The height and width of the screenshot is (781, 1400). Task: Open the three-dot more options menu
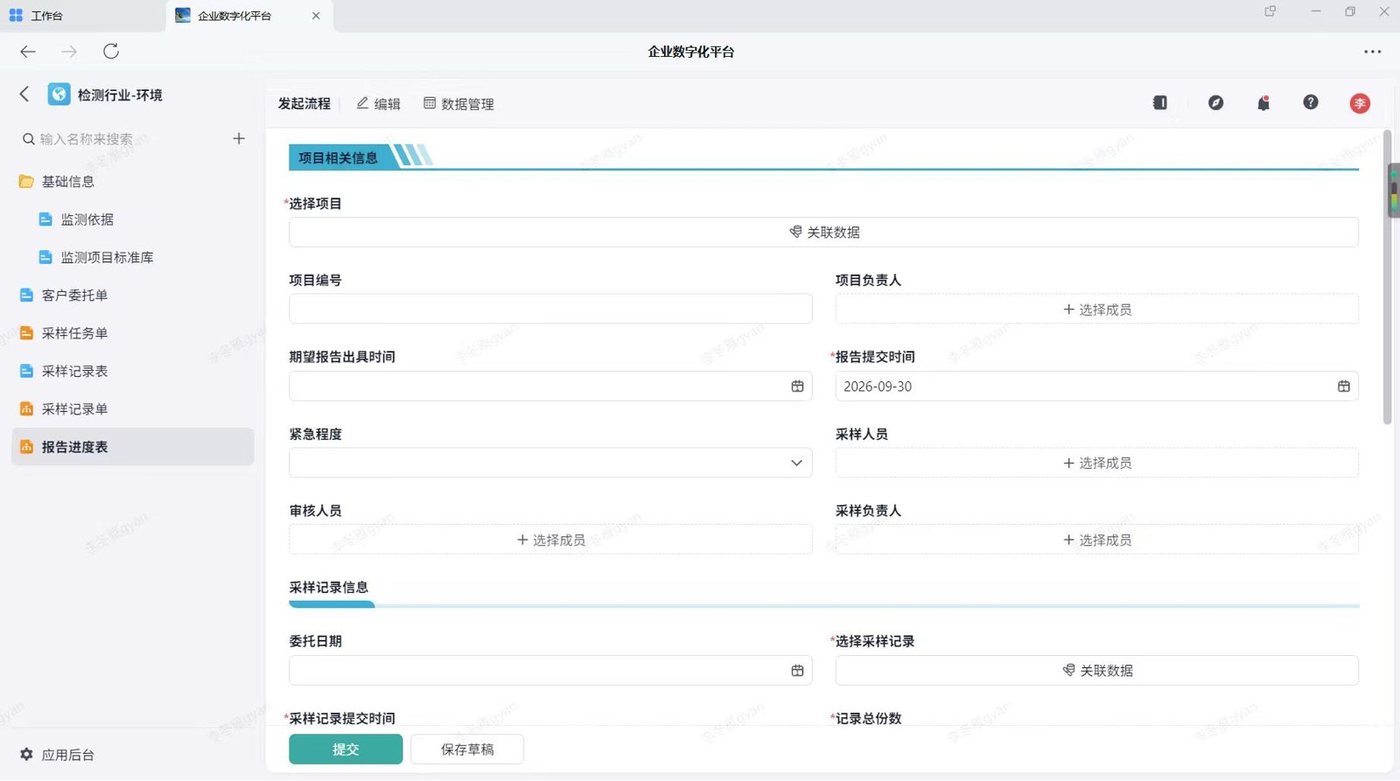1372,52
